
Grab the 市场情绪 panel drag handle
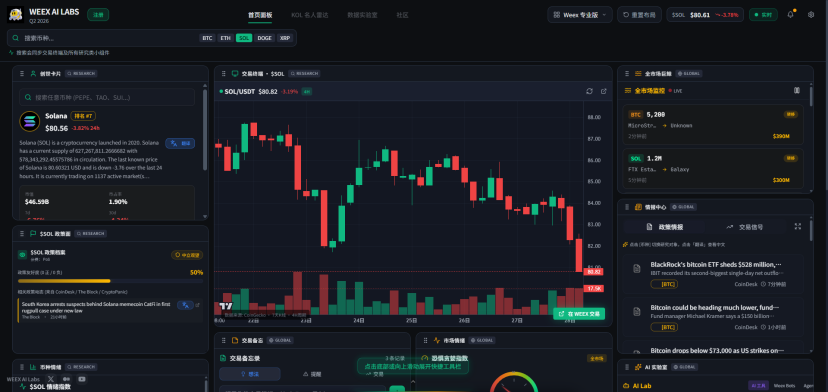(x=426, y=340)
